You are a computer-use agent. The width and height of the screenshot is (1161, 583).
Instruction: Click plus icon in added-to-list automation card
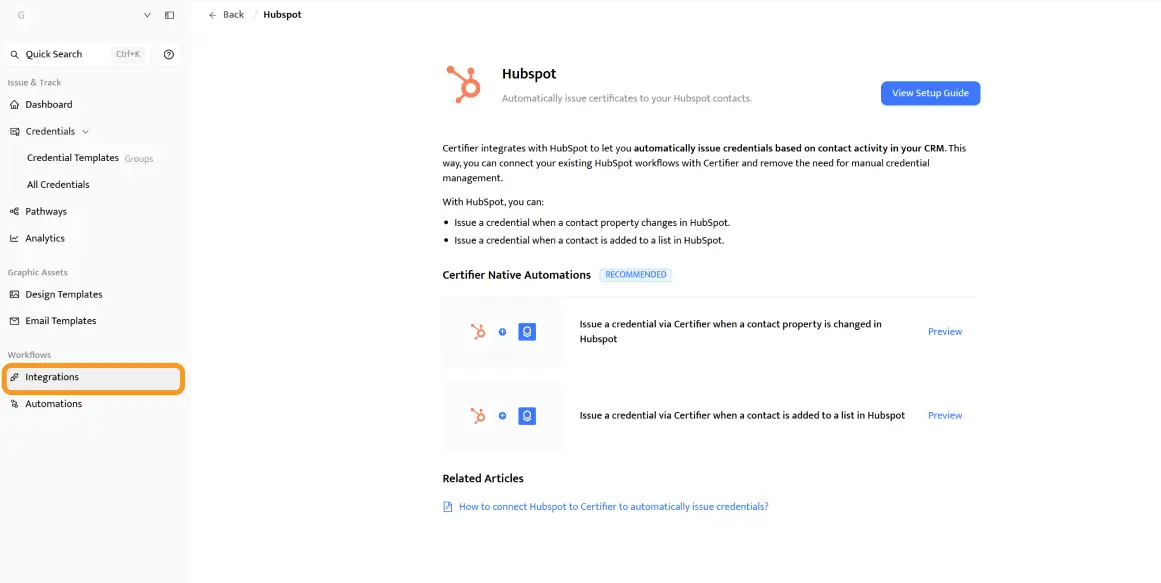[x=502, y=416]
